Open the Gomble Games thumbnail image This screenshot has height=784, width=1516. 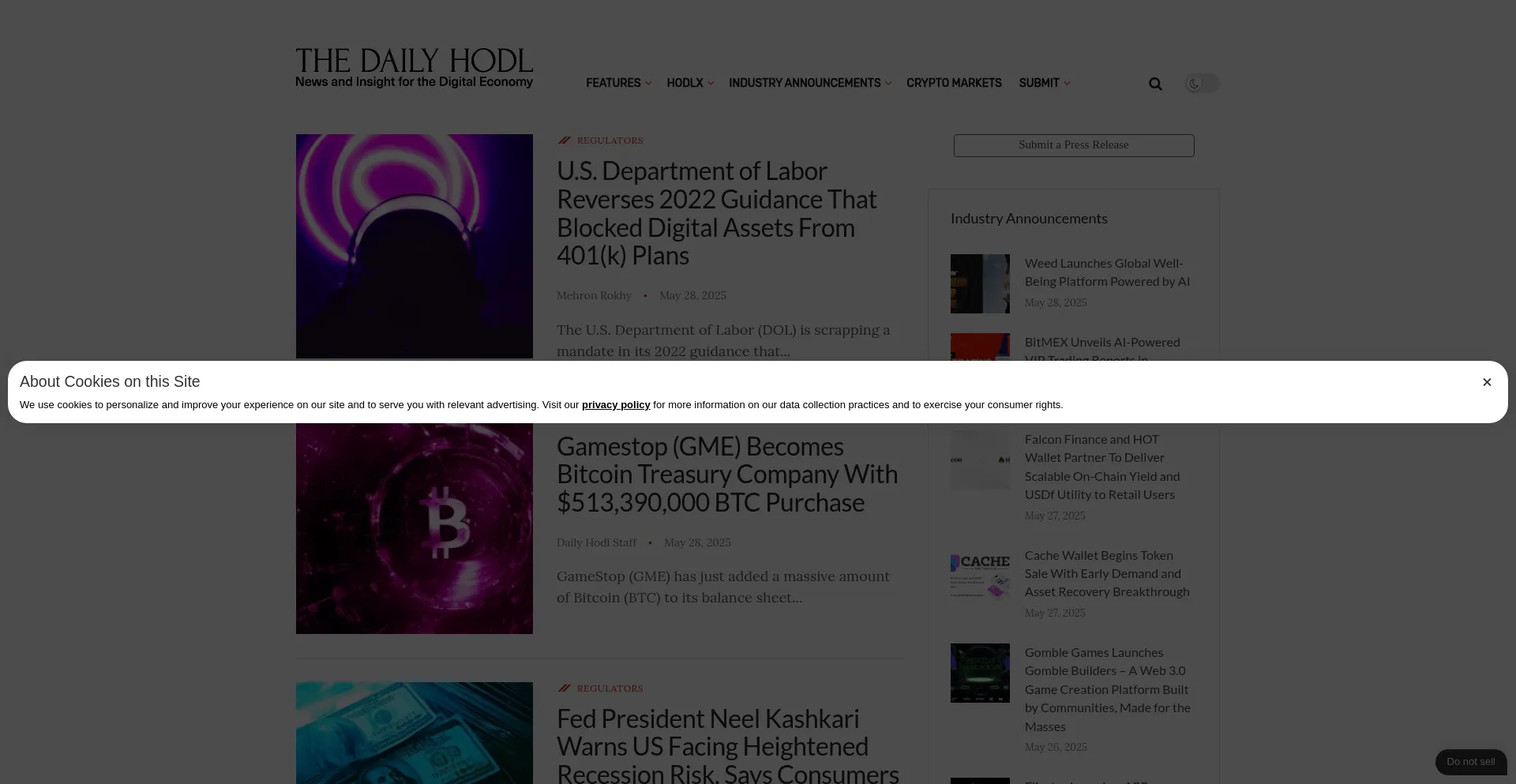pos(980,673)
